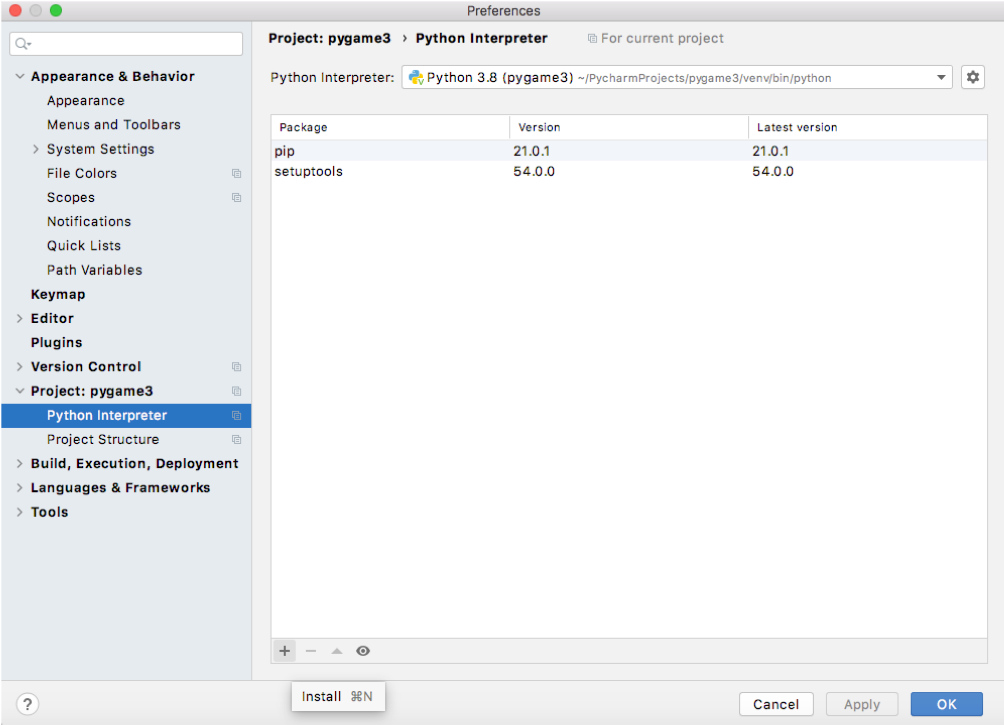
Task: Click the help question mark button
Action: coord(28,704)
